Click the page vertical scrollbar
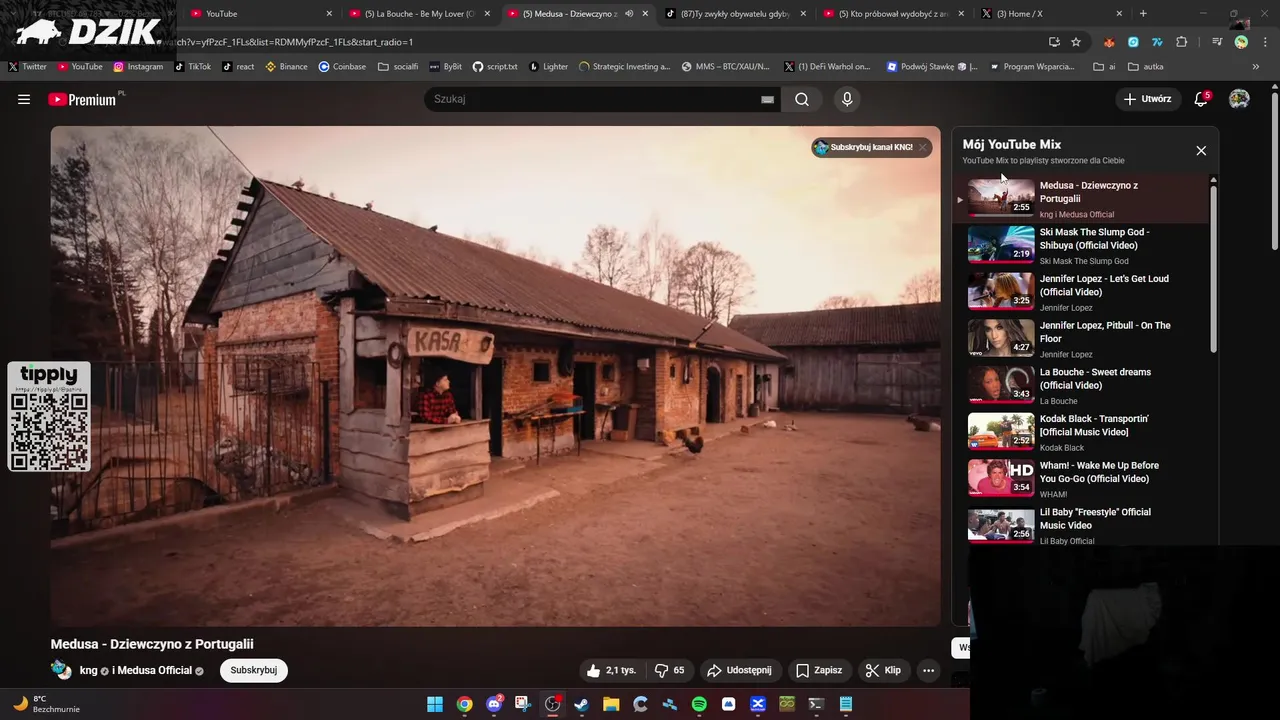 1274,170
